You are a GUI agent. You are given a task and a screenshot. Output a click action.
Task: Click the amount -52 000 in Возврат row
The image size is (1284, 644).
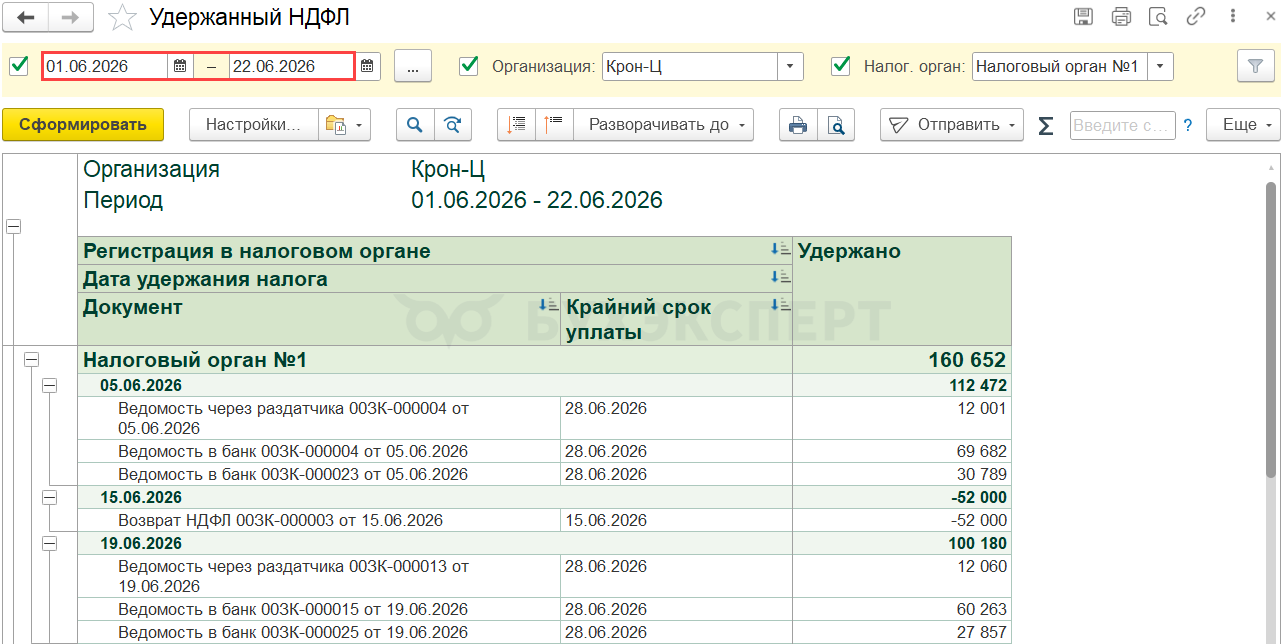point(902,520)
